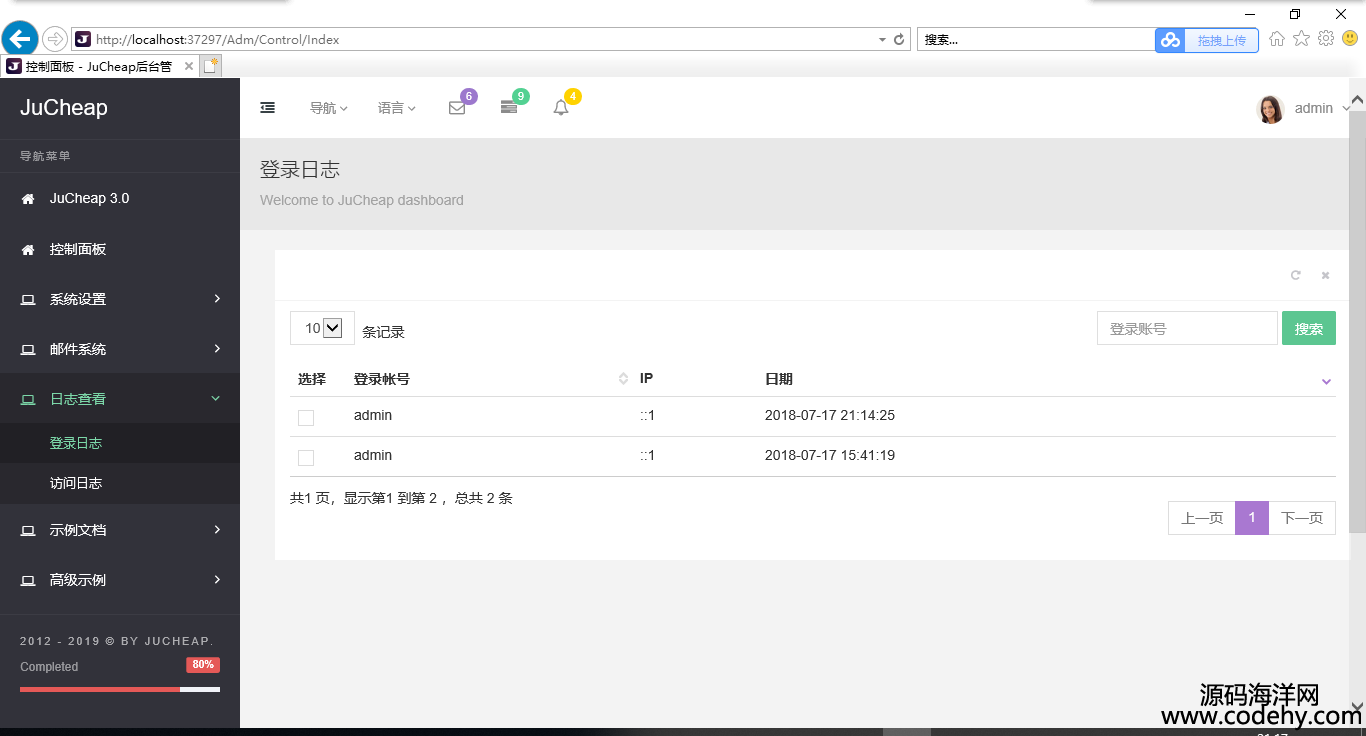Close the log panel with the x icon
1366x736 pixels.
pyautogui.click(x=1325, y=275)
